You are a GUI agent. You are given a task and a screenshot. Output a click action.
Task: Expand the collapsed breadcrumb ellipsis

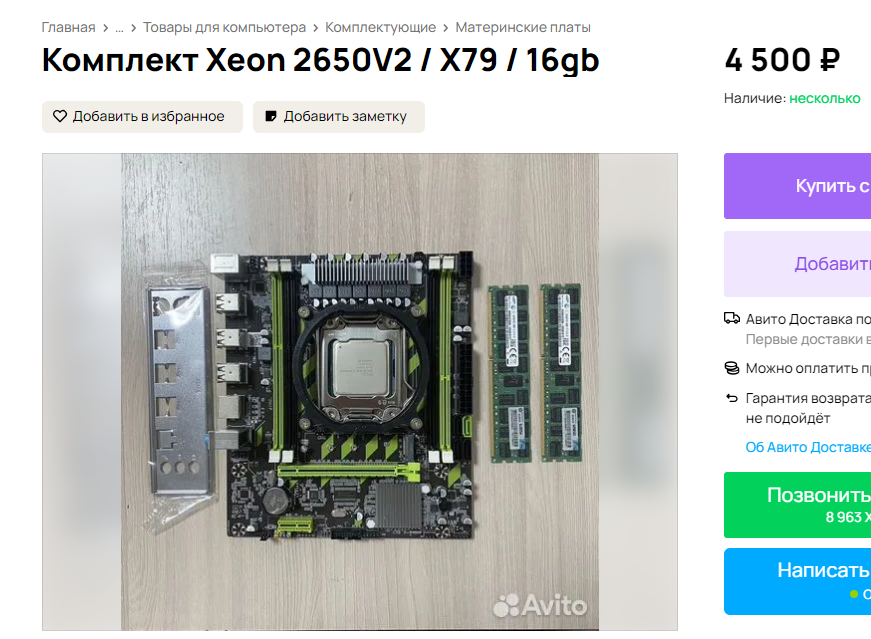(119, 28)
